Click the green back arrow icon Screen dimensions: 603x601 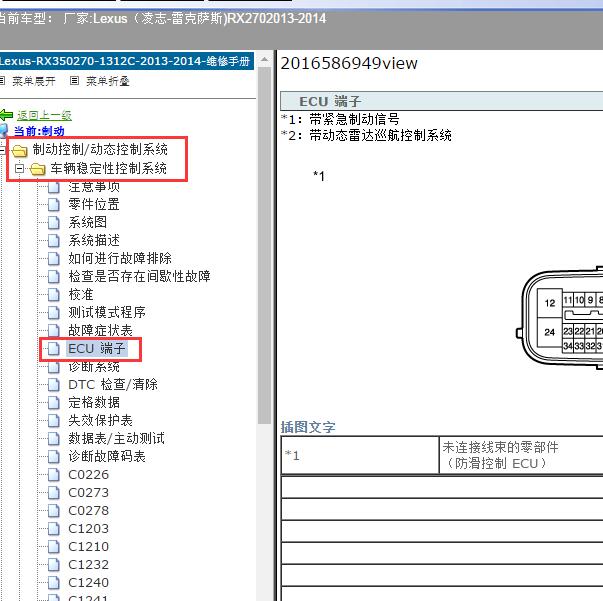[7, 115]
